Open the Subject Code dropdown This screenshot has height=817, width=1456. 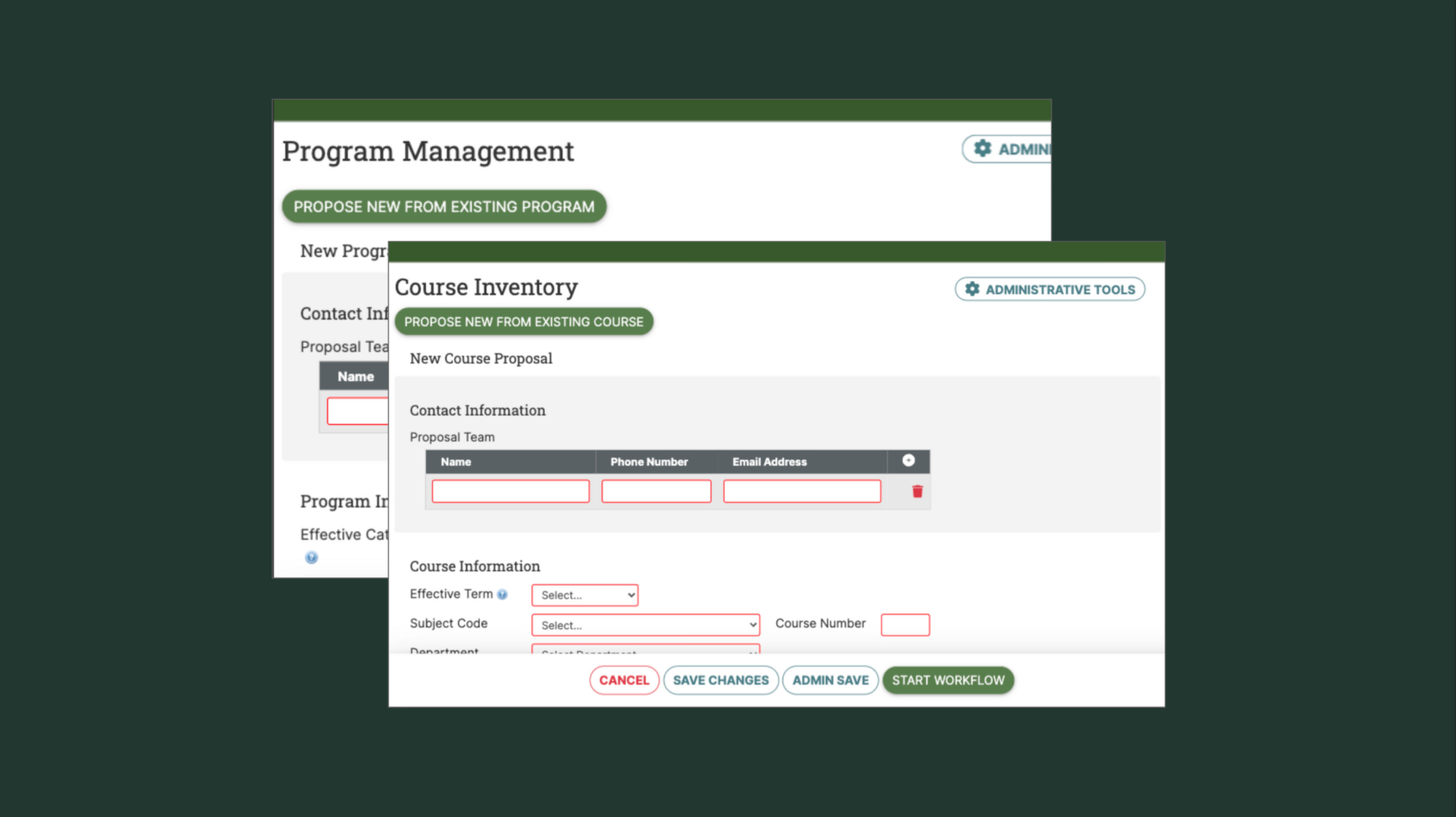645,625
